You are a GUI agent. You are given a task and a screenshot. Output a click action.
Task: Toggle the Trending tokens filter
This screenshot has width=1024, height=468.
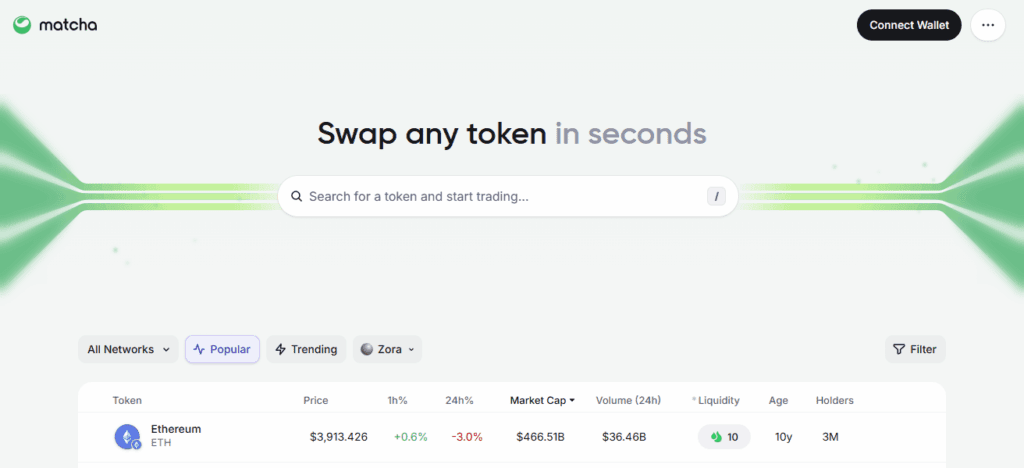tap(306, 349)
